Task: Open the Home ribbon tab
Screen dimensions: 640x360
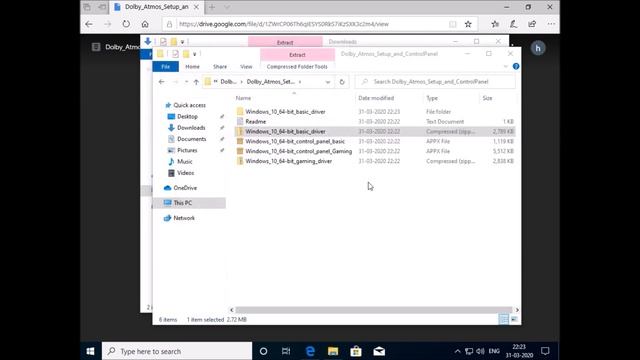Action: (192, 67)
